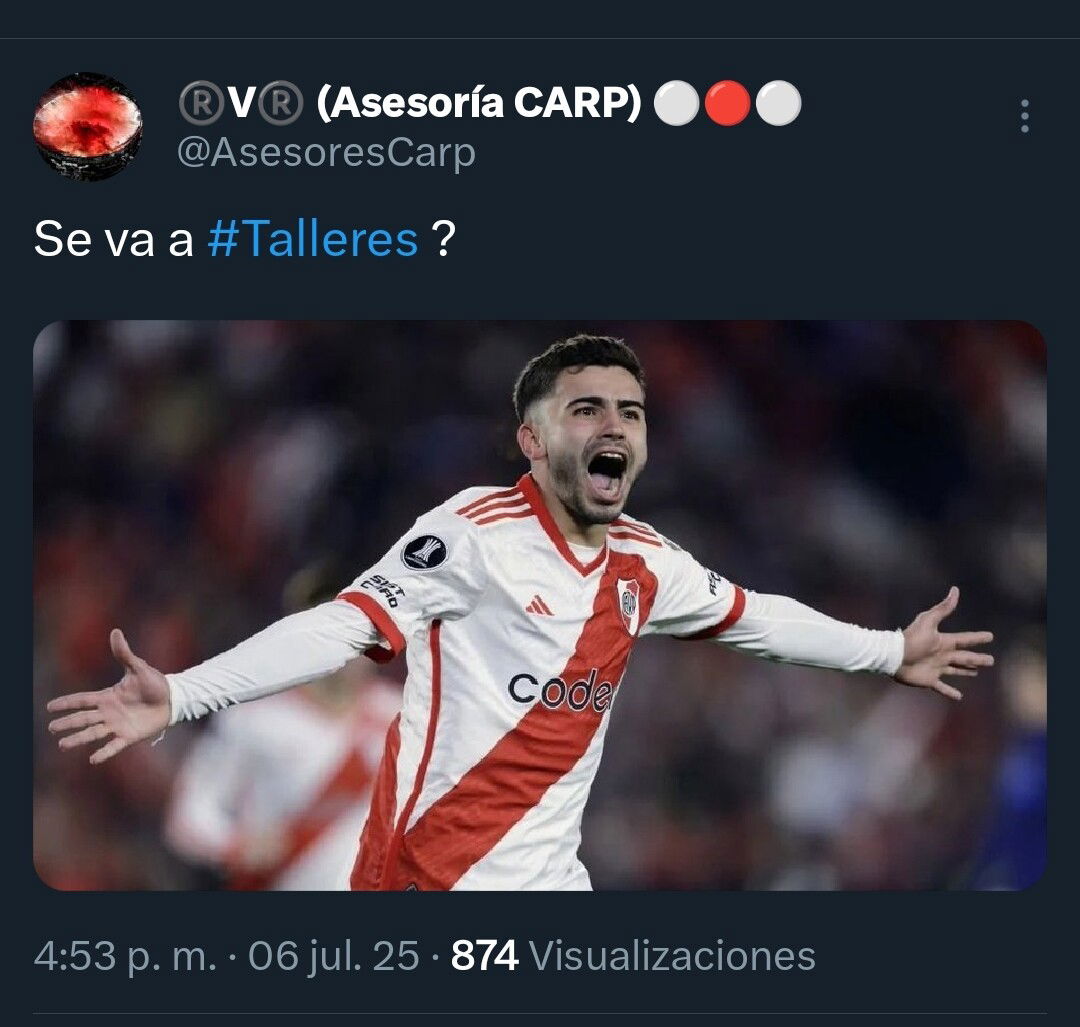Screen dimensions: 1080x1027
Task: Select the (Asesoría CARP) display name
Action: pyautogui.click(x=479, y=103)
